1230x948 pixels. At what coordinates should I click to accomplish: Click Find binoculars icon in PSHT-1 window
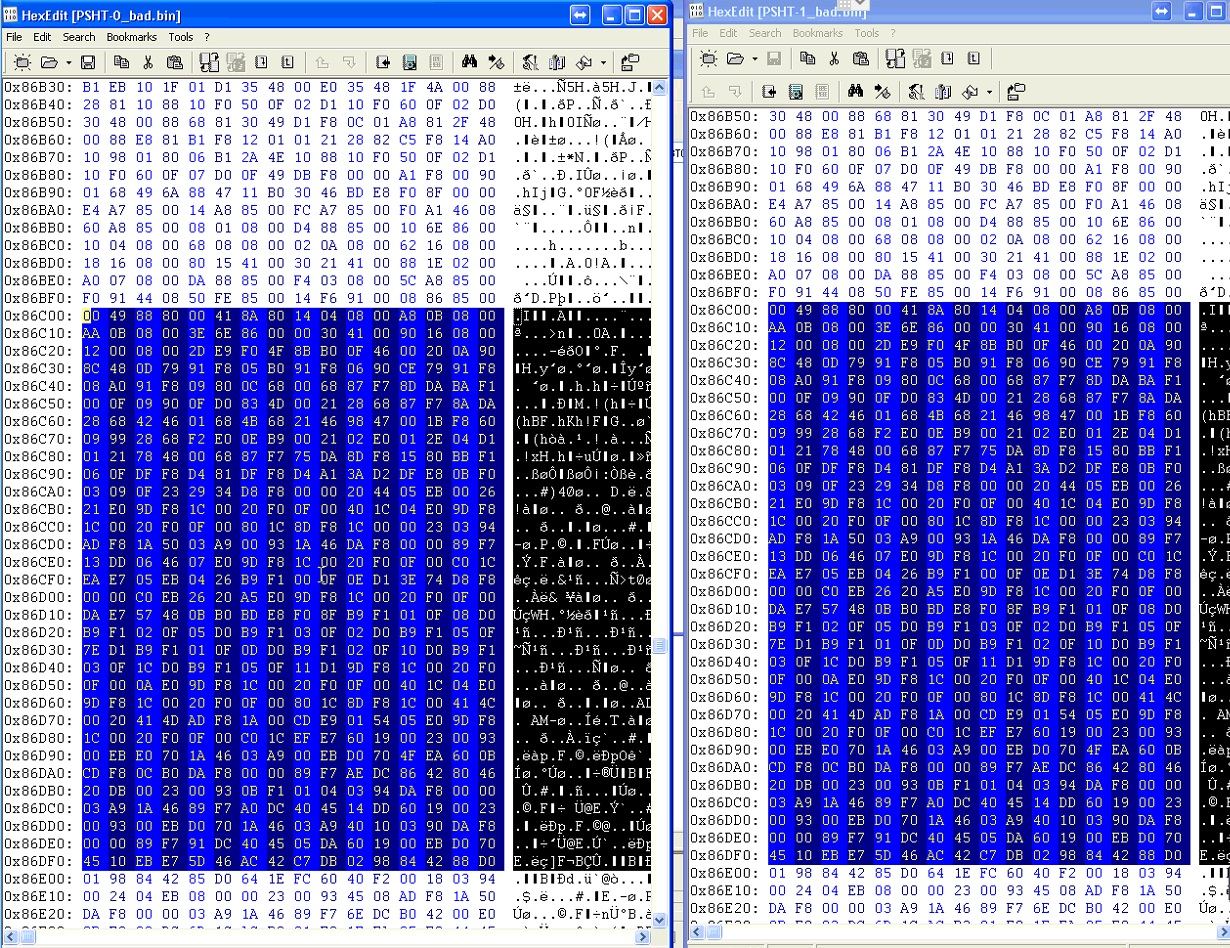coord(855,92)
